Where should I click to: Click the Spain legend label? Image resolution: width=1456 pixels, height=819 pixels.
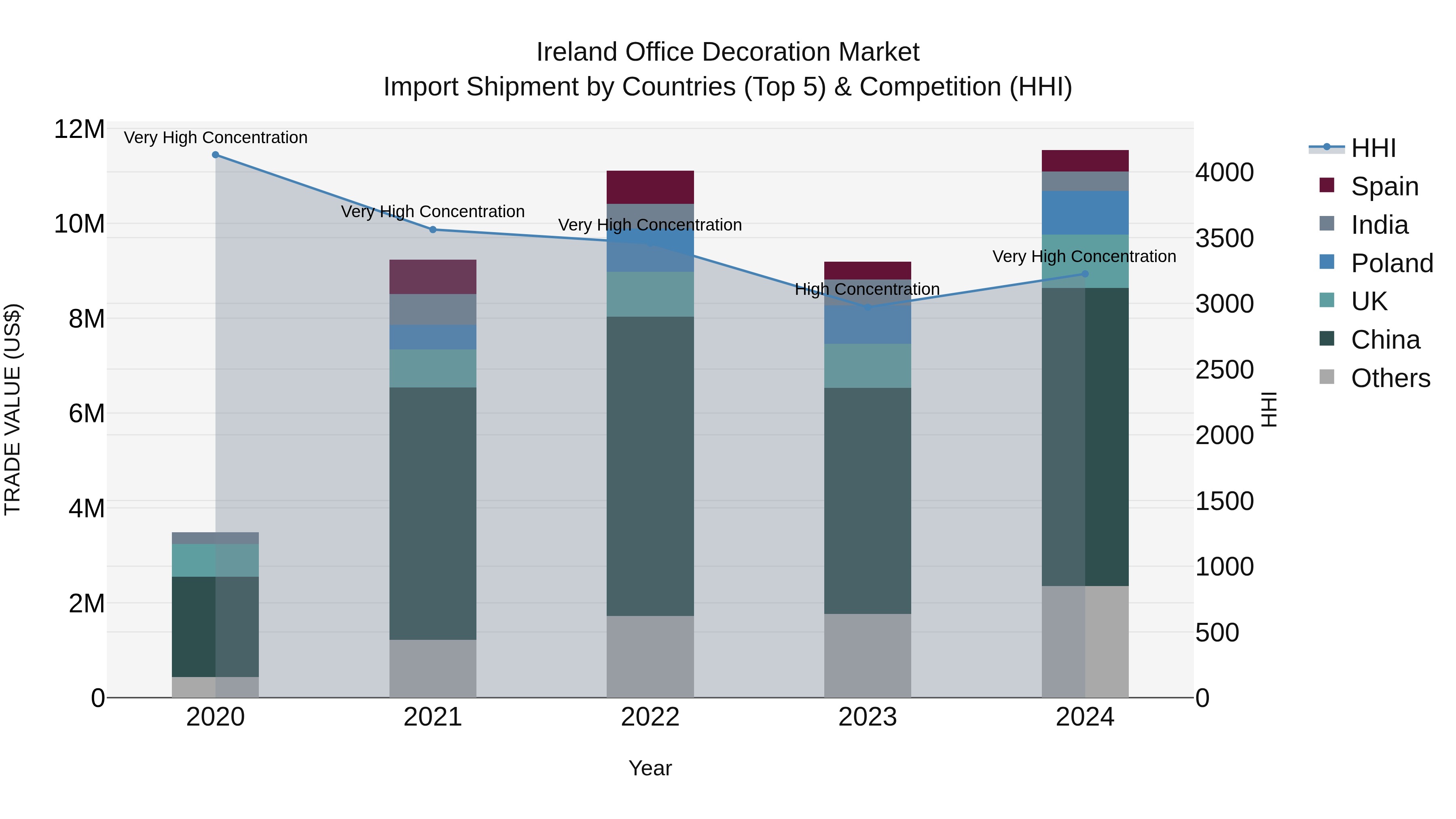[x=1385, y=186]
